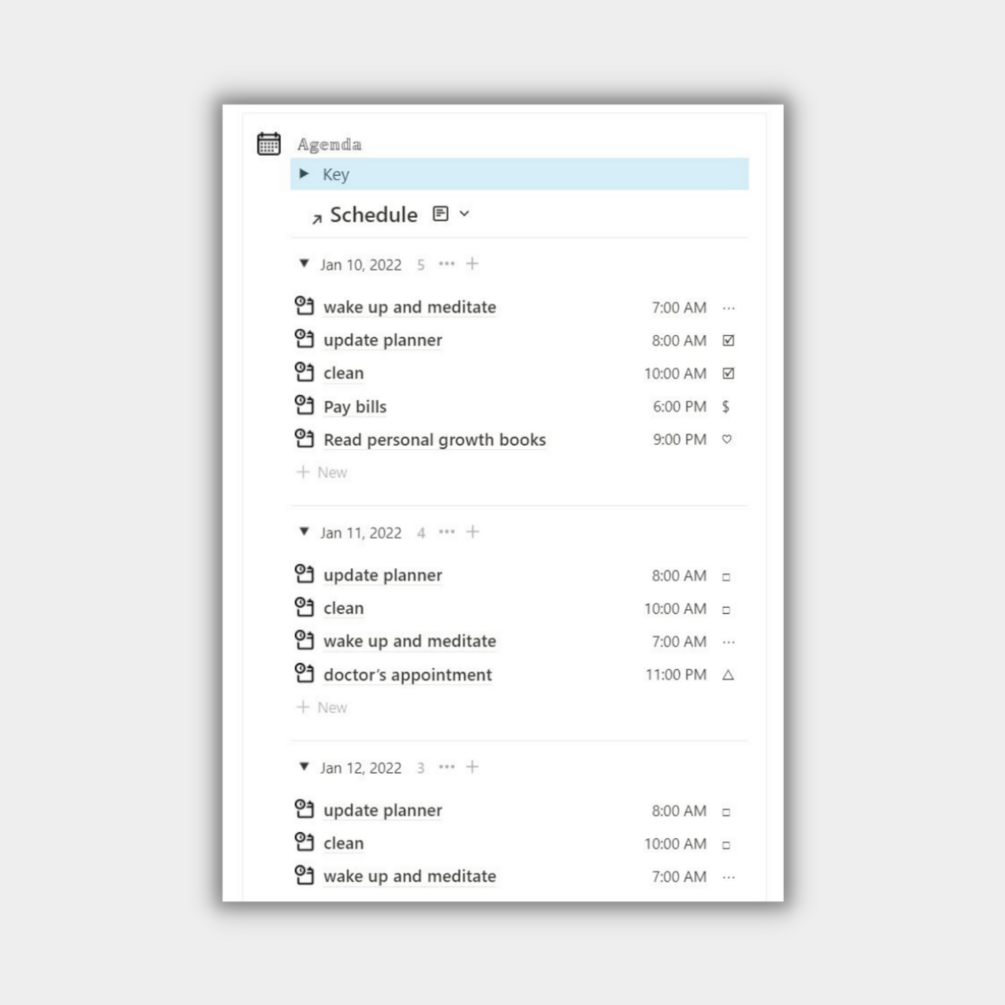This screenshot has width=1005, height=1005.
Task: Click item count 4 beside Jan 11, 2022
Action: [x=421, y=533]
